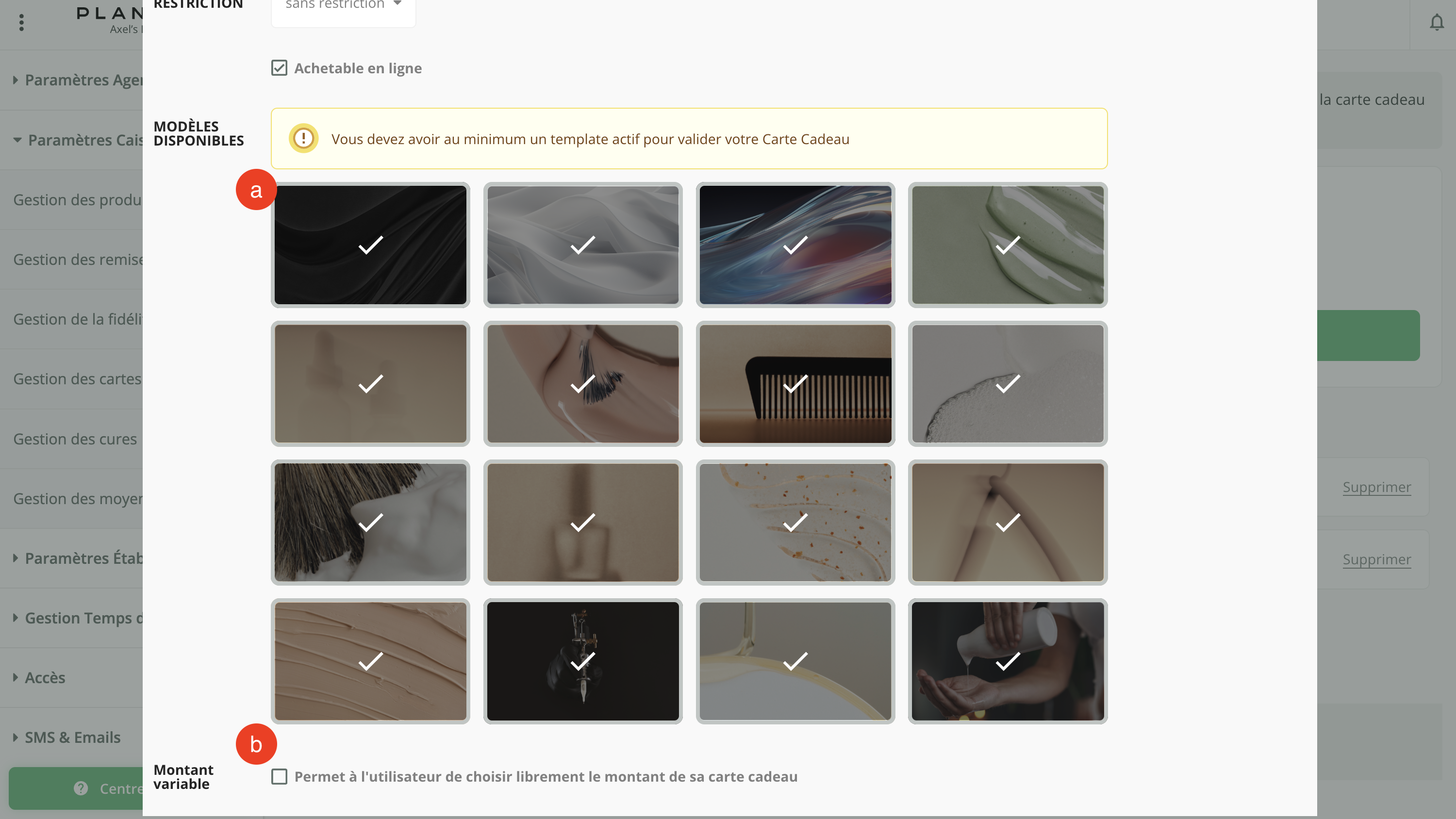Image resolution: width=1456 pixels, height=819 pixels.
Task: Open the three-dot vertical menu icon
Action: tap(21, 23)
